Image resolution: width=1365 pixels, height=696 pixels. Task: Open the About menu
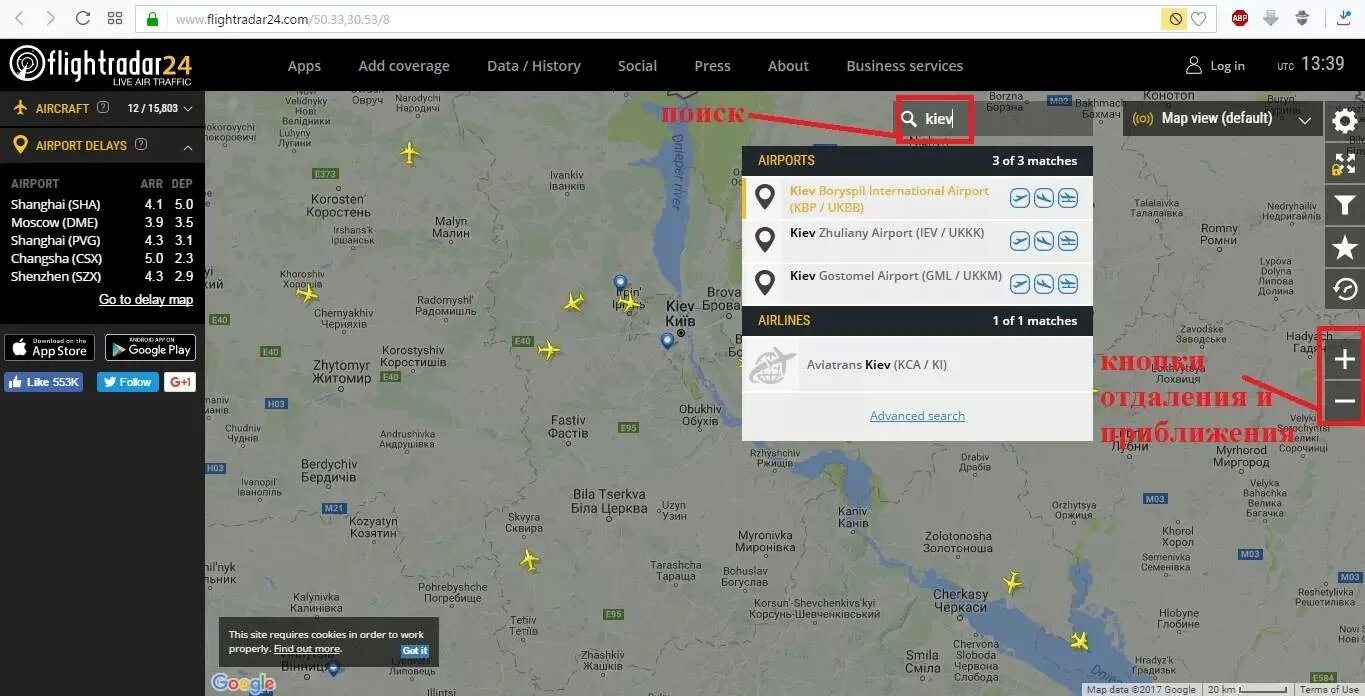click(788, 65)
